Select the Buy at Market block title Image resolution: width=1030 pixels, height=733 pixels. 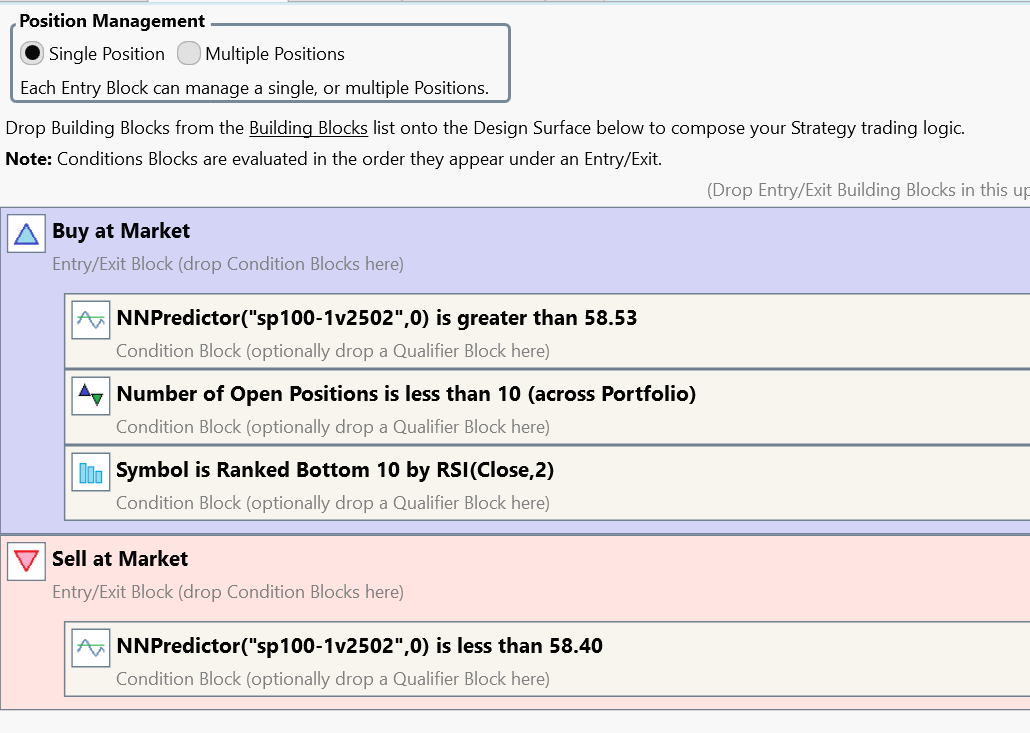point(121,231)
